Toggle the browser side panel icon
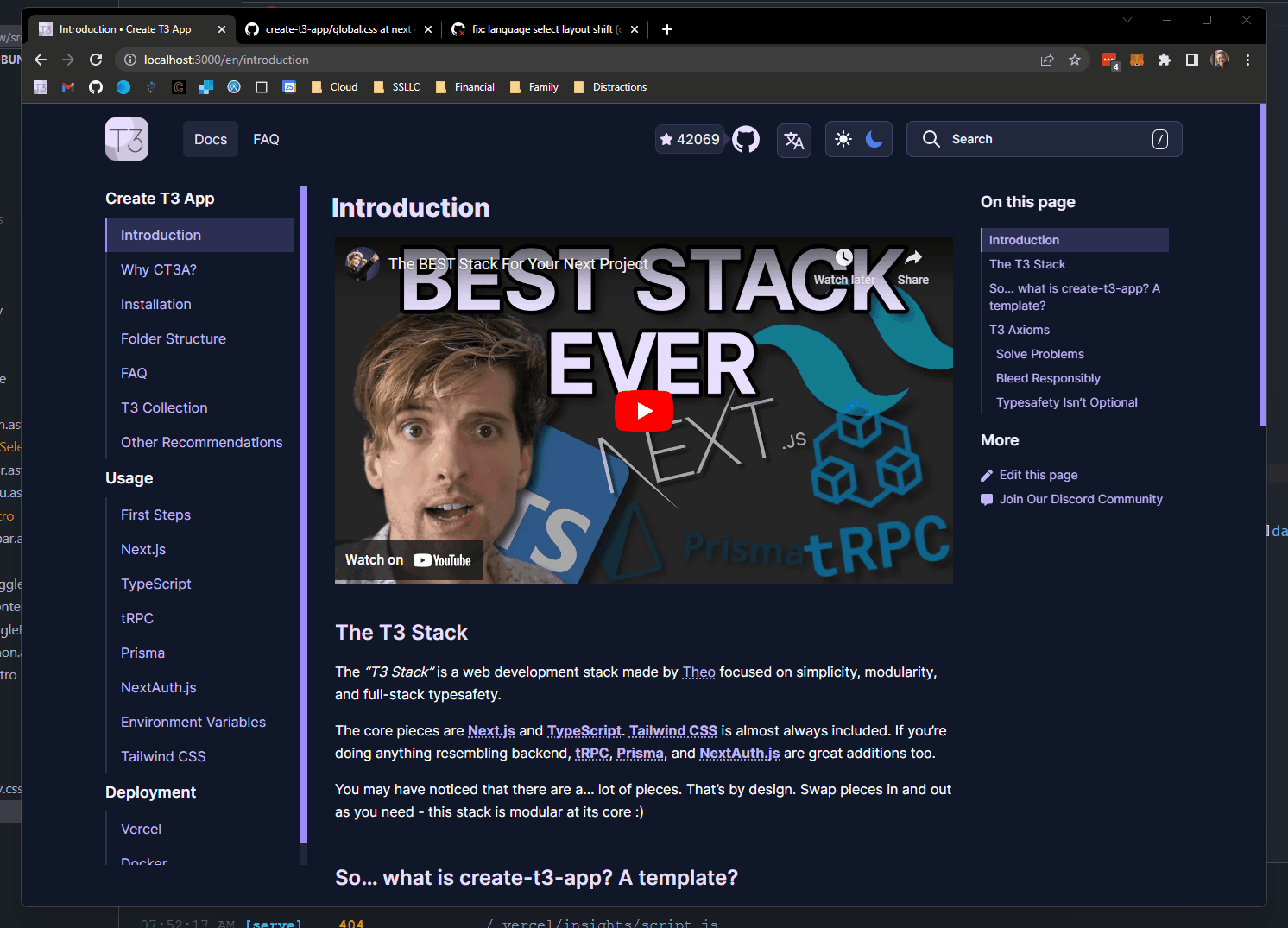The width and height of the screenshot is (1288, 928). (1192, 60)
